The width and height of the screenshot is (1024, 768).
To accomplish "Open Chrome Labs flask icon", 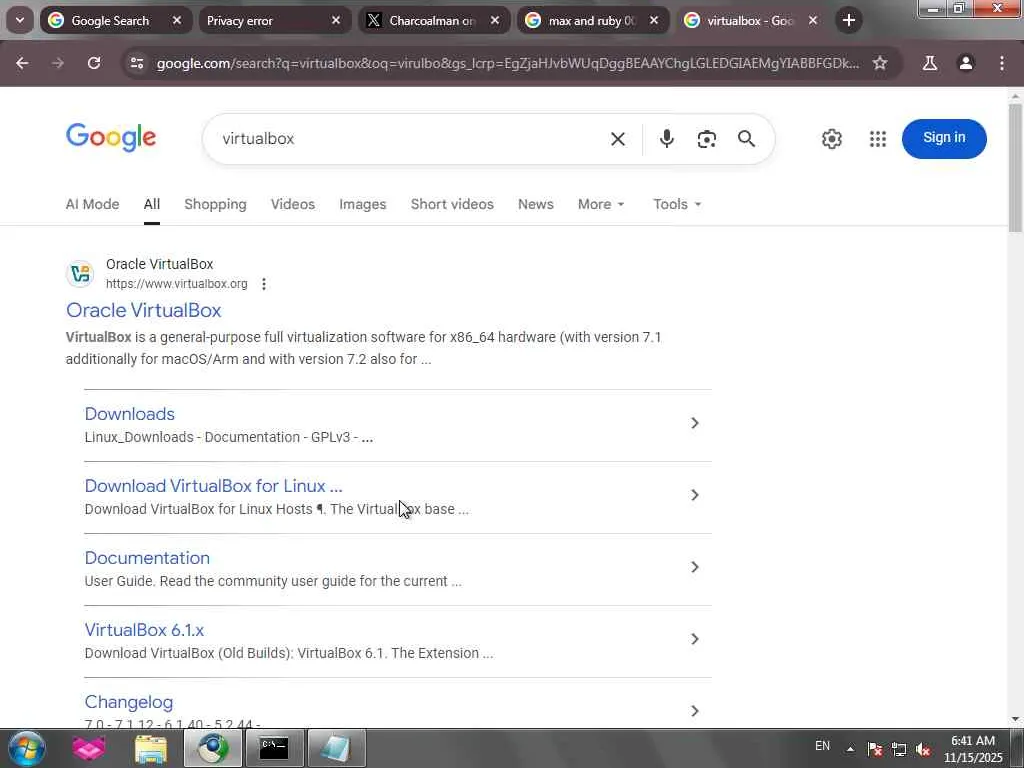I will [x=929, y=63].
